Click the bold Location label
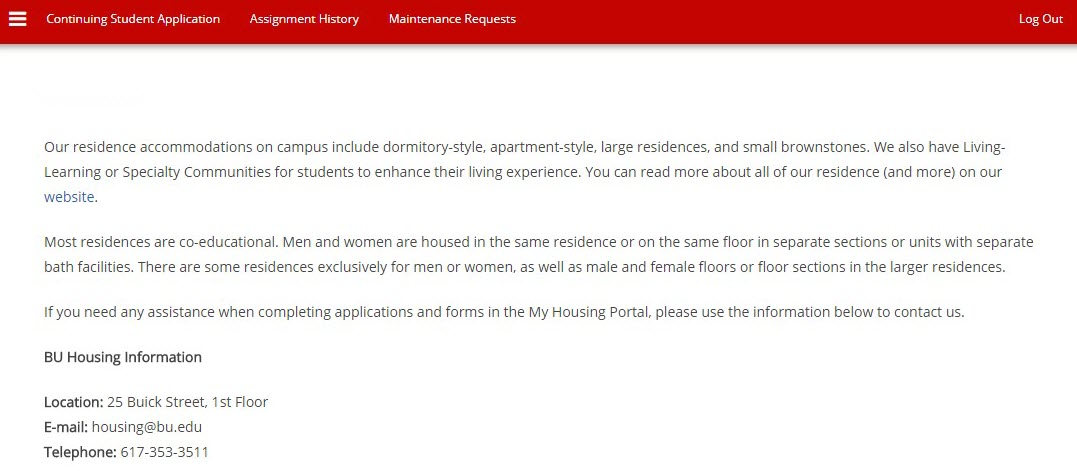The width and height of the screenshot is (1077, 471). pos(73,402)
